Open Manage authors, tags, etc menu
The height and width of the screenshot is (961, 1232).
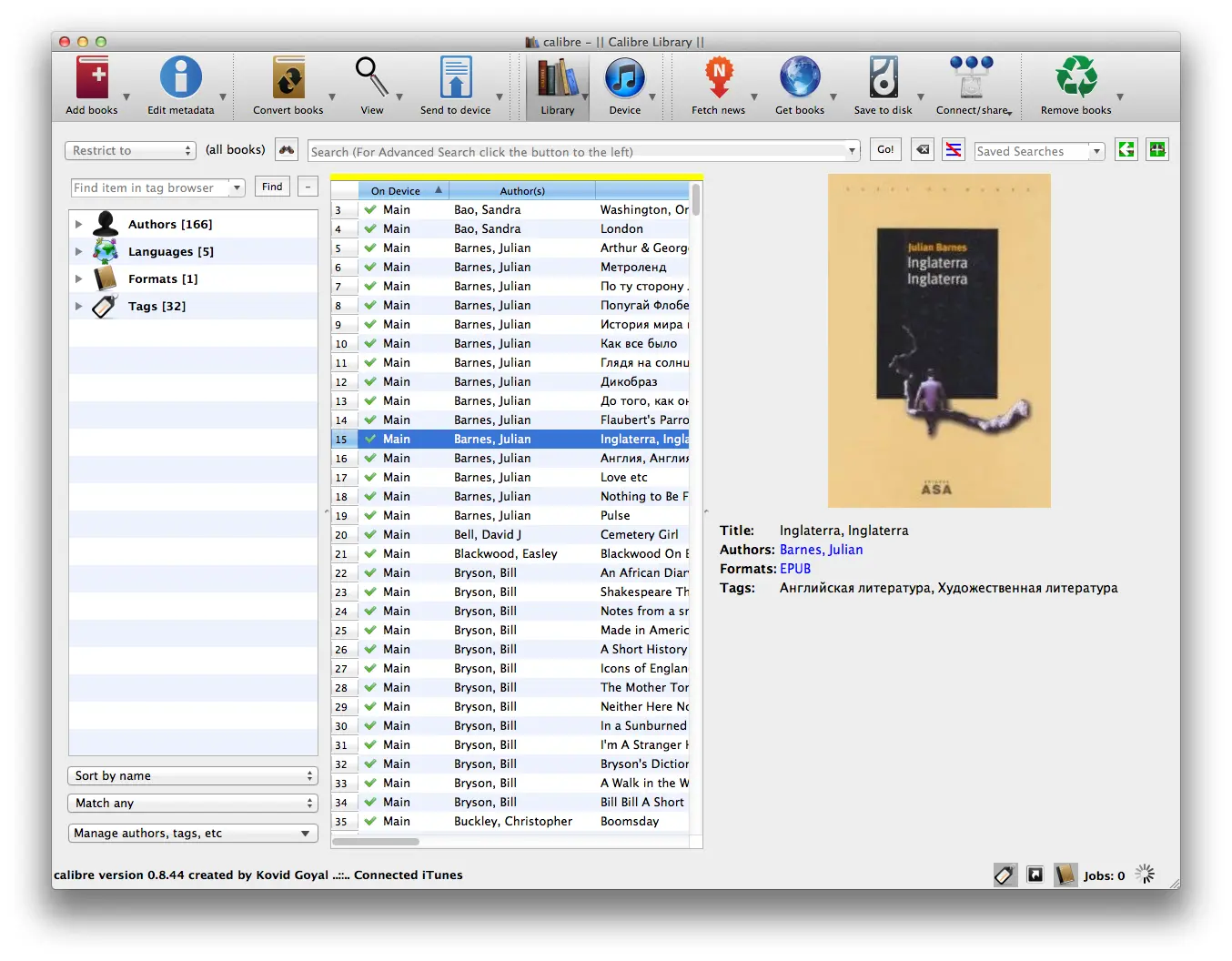[192, 834]
